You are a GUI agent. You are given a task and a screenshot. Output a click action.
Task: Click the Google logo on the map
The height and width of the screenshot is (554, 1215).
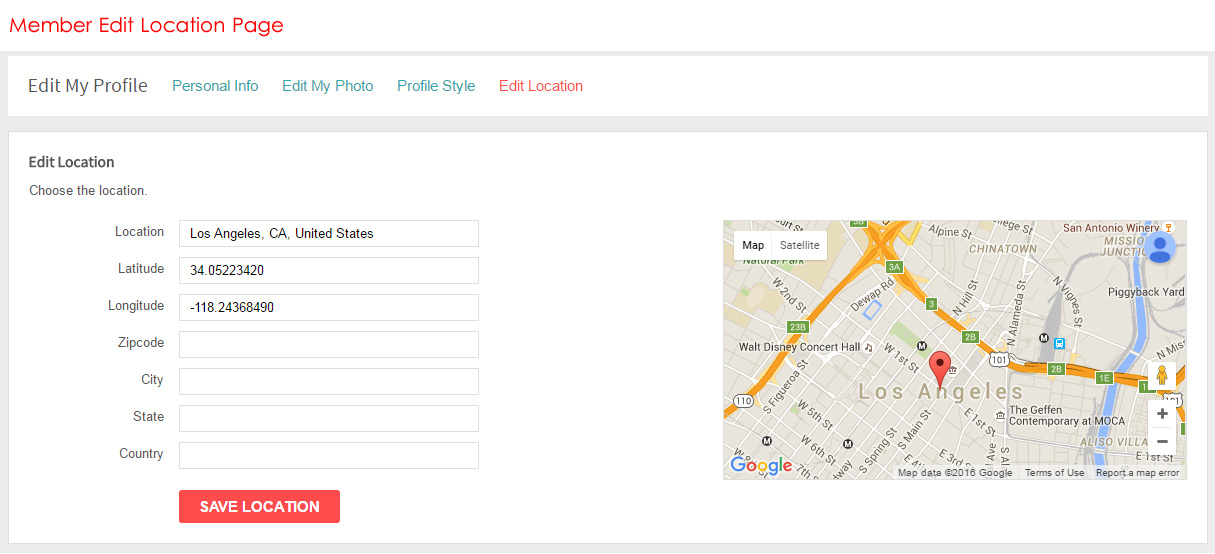click(761, 466)
